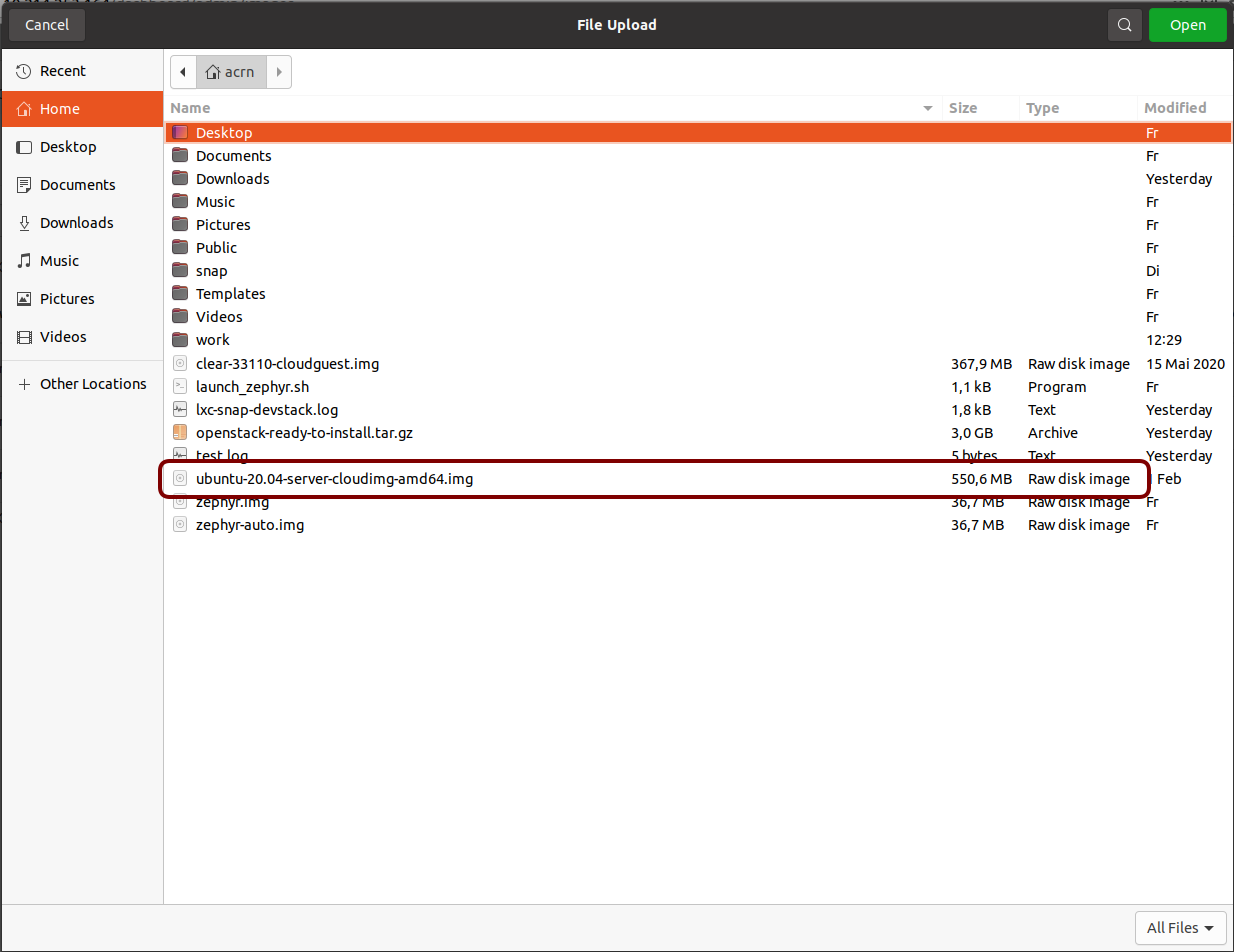Image resolution: width=1234 pixels, height=952 pixels.
Task: Click the Cancel button
Action: point(47,25)
